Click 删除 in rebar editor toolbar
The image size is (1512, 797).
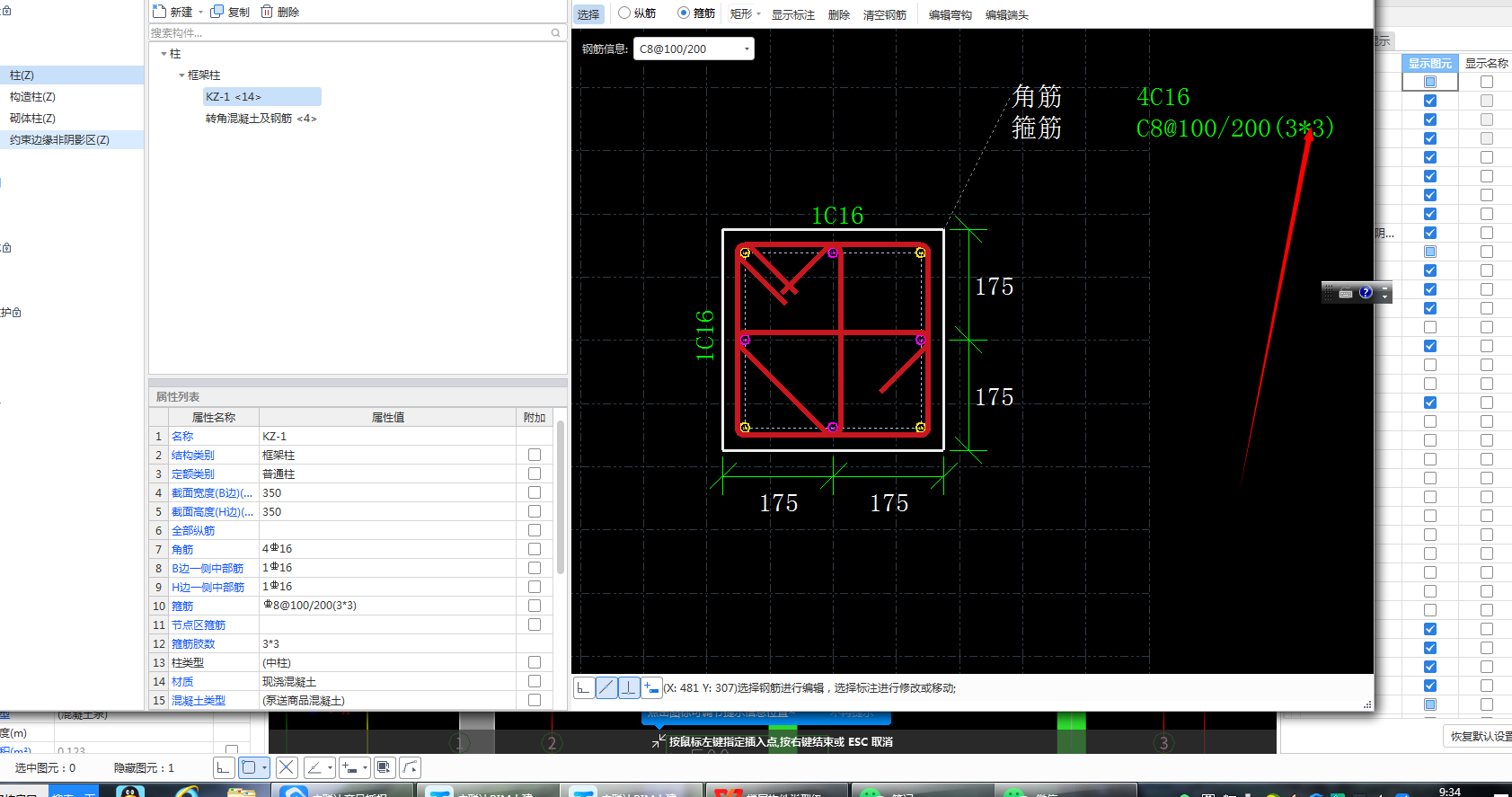[839, 14]
